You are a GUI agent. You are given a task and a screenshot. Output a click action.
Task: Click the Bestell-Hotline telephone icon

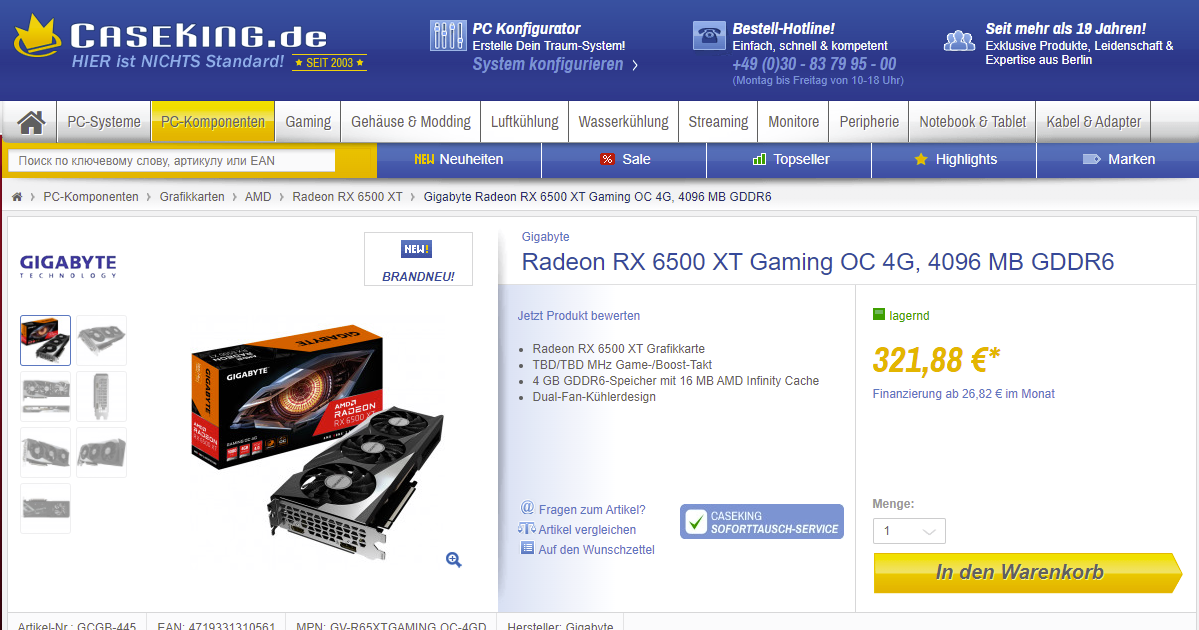click(709, 36)
